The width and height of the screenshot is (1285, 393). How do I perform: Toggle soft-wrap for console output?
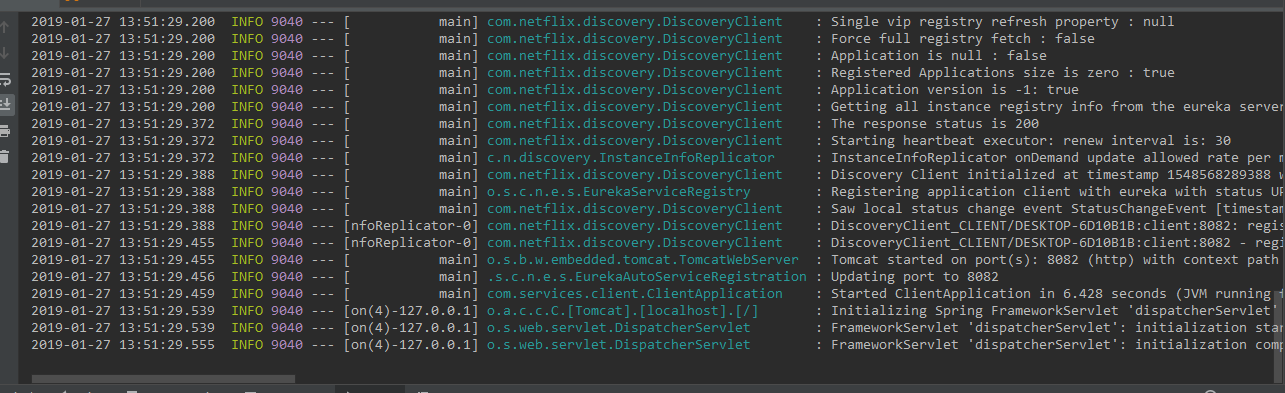(x=5, y=78)
